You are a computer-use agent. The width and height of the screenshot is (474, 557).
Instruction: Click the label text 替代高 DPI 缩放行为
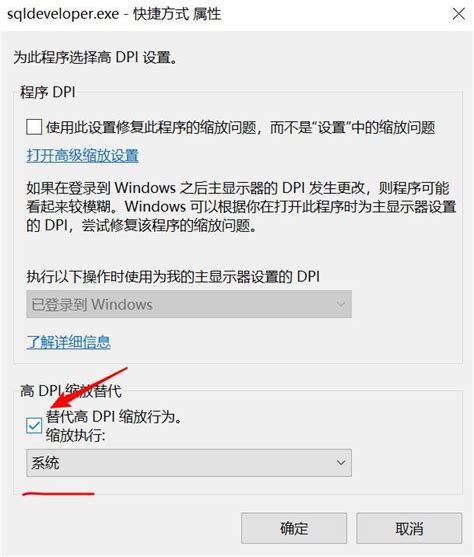(x=114, y=416)
